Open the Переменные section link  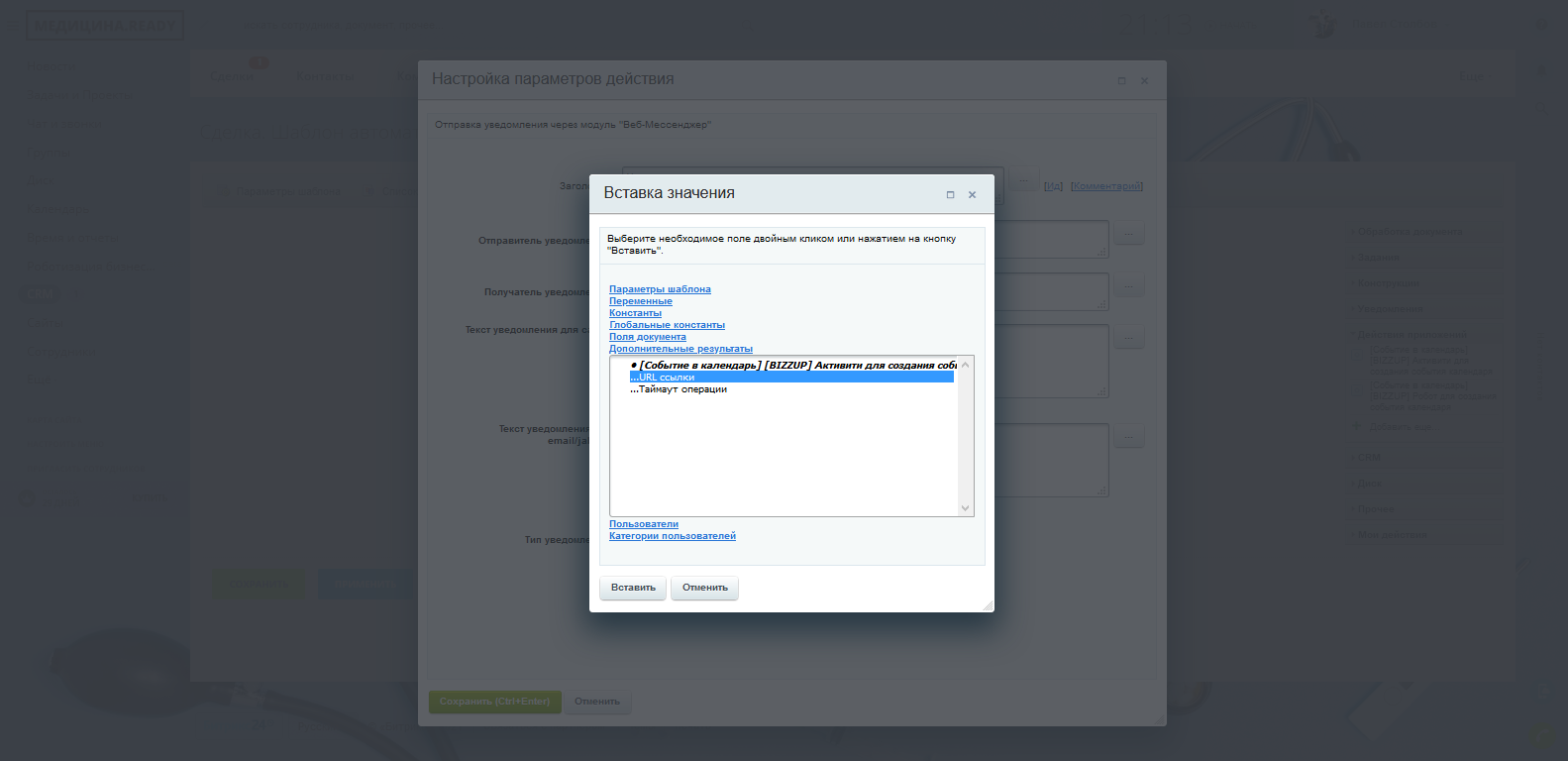click(x=640, y=301)
